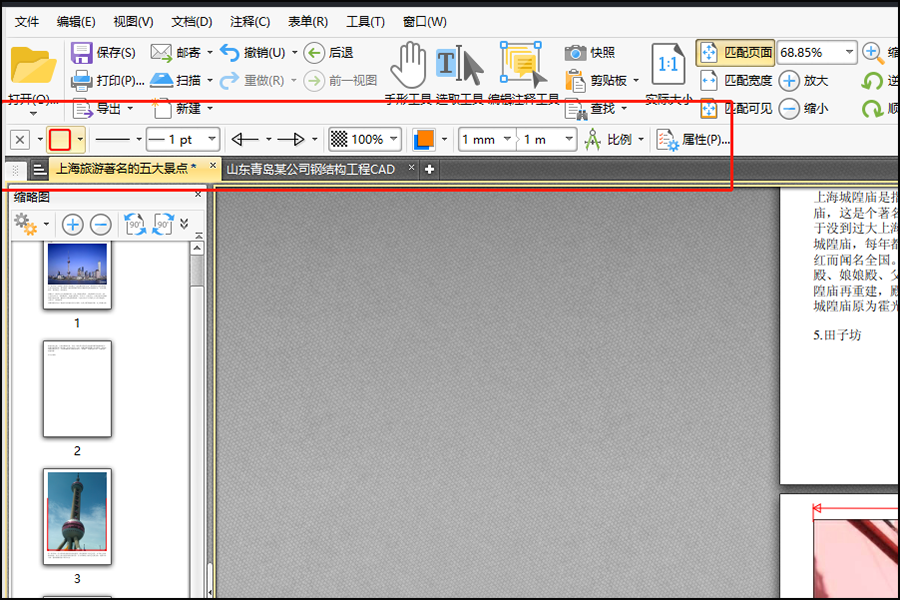The image size is (900, 600).
Task: Click the 属性(P) properties button
Action: click(x=693, y=140)
